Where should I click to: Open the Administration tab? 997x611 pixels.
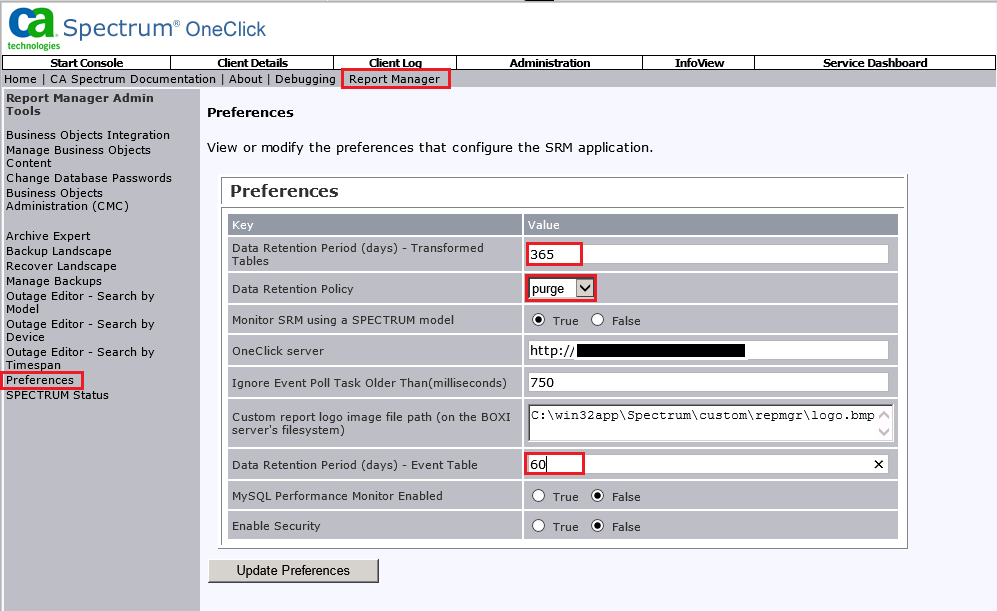tap(549, 63)
